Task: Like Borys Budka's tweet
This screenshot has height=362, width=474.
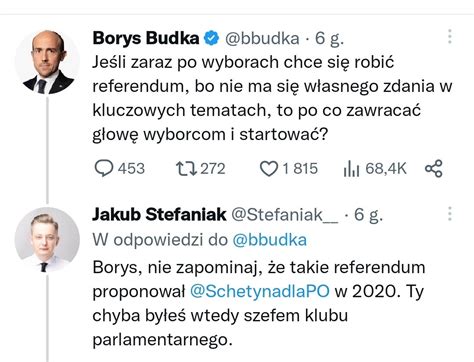Action: tap(269, 168)
